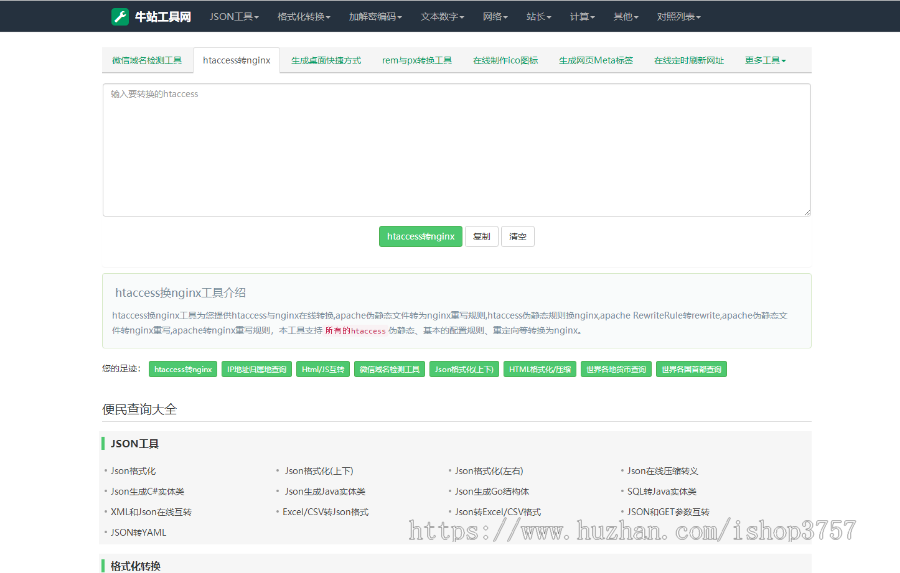This screenshot has height=573, width=900.
Task: Expand the 其他 navigation menu
Action: tap(626, 17)
